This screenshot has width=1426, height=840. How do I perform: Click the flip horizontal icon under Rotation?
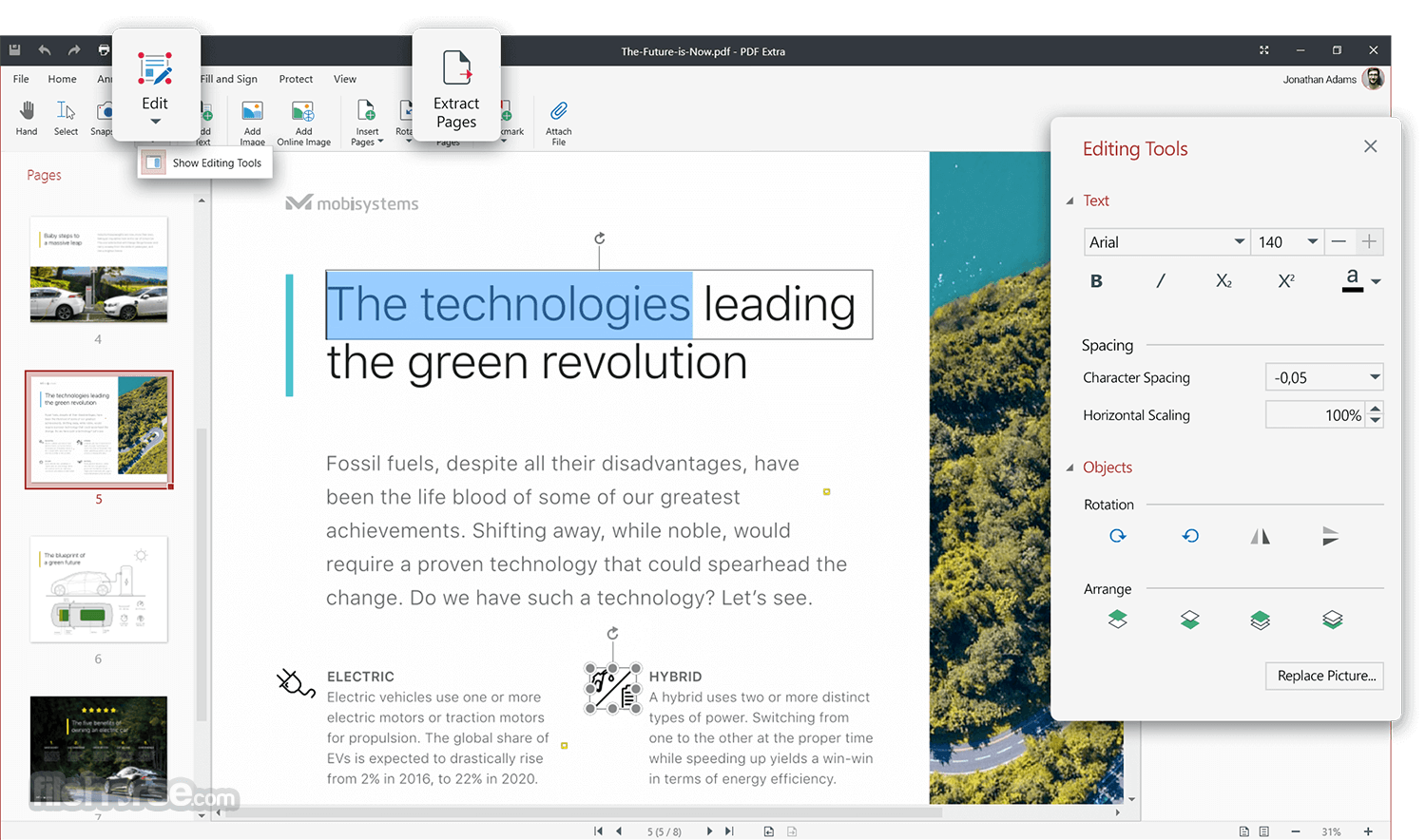coord(1261,537)
